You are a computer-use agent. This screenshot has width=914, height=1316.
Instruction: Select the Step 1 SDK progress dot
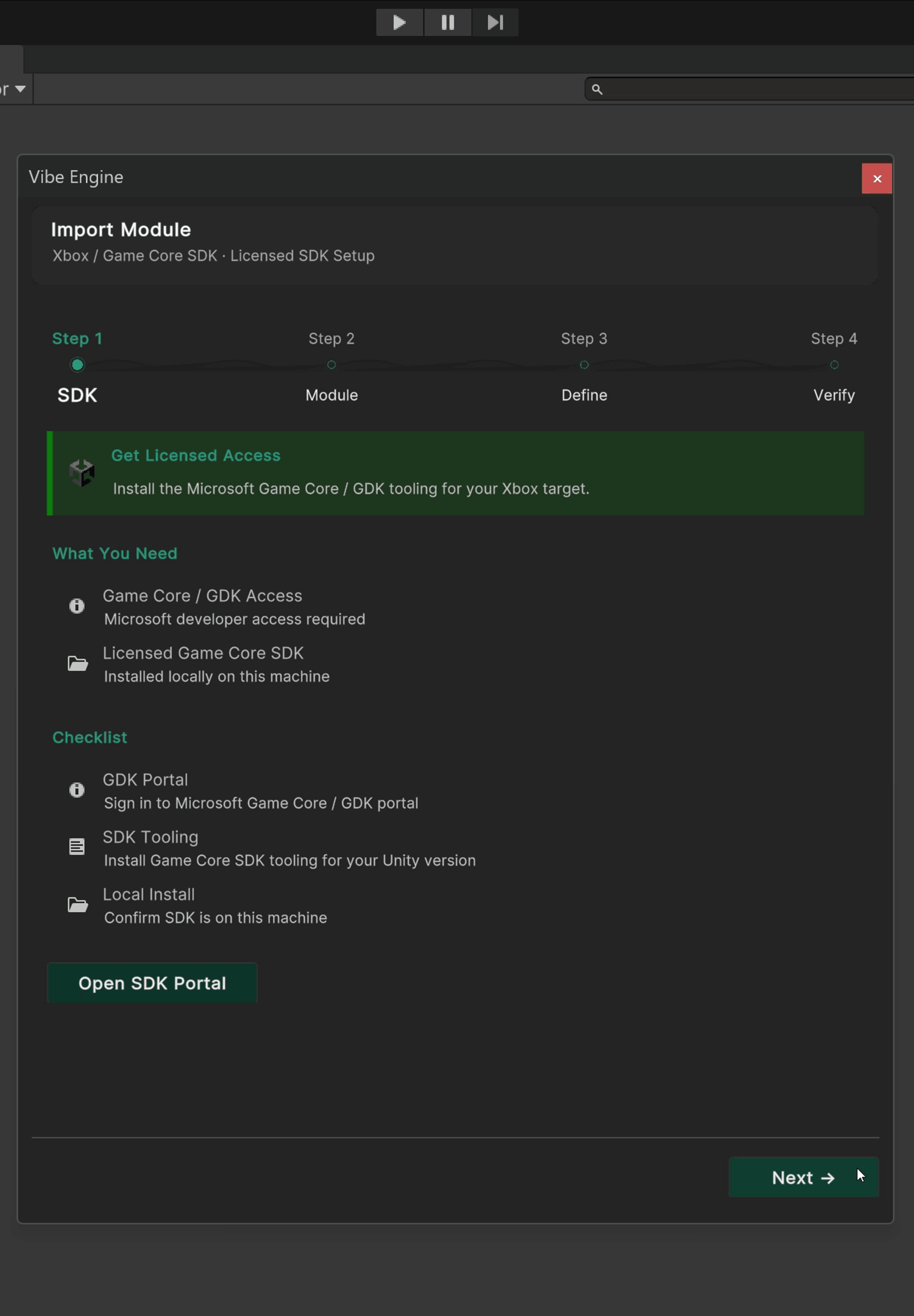pos(77,365)
